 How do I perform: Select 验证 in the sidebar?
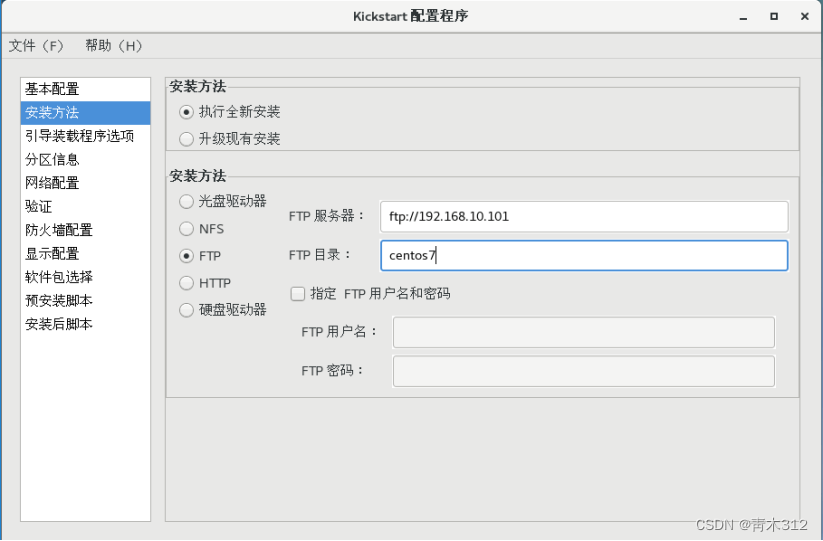click(x=86, y=207)
